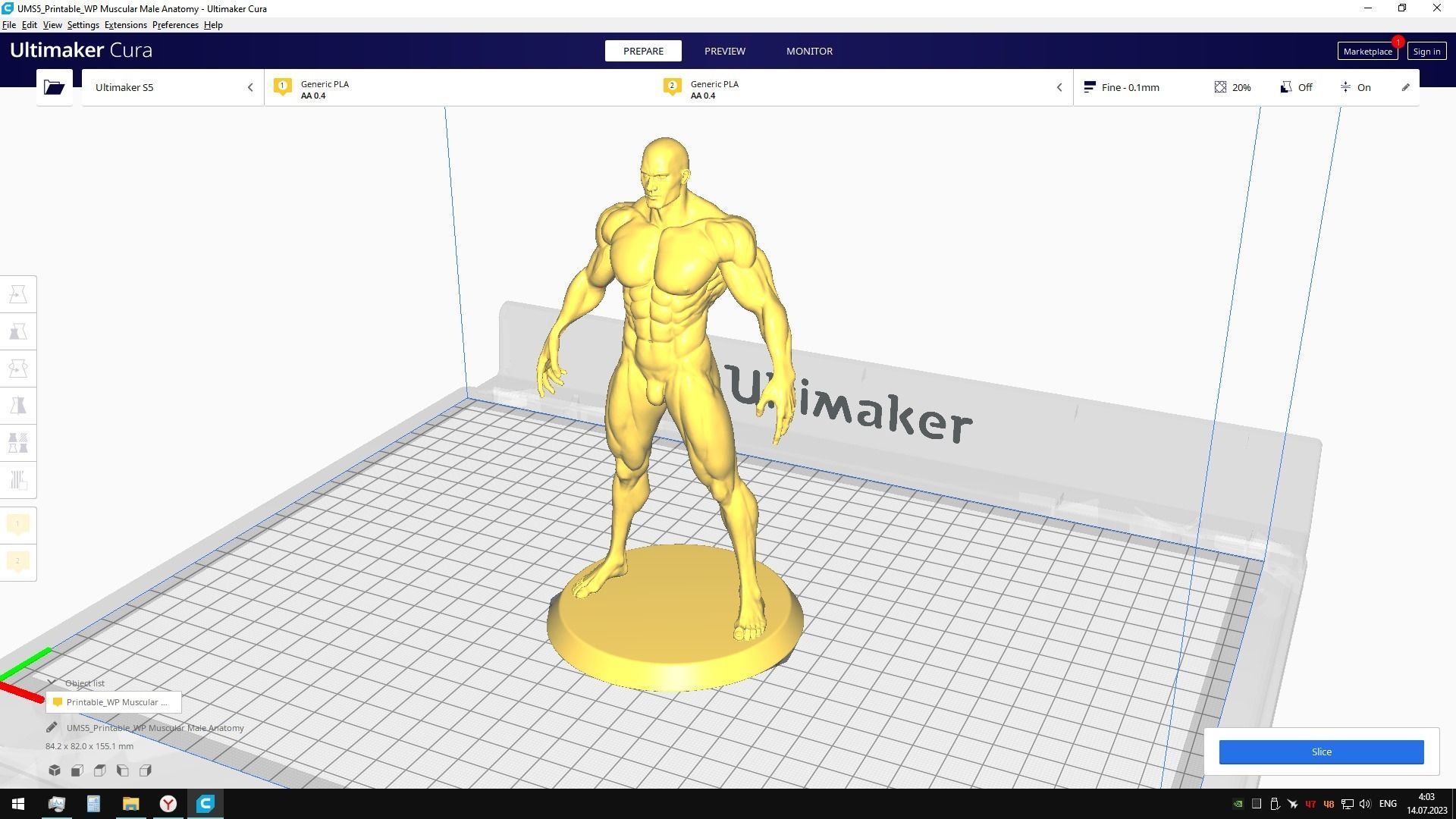The width and height of the screenshot is (1456, 819).
Task: Collapse the Object list chevron
Action: [x=52, y=683]
